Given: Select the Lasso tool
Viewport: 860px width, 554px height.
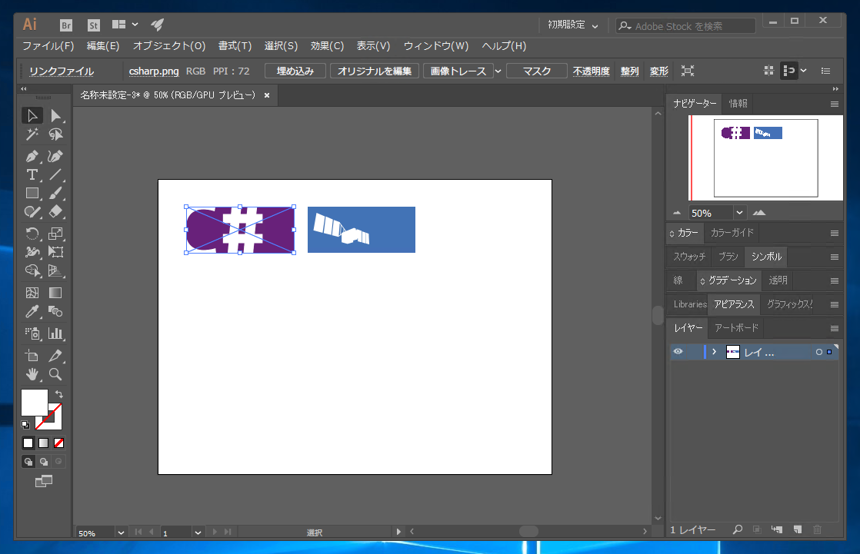Looking at the screenshot, I should (x=55, y=134).
